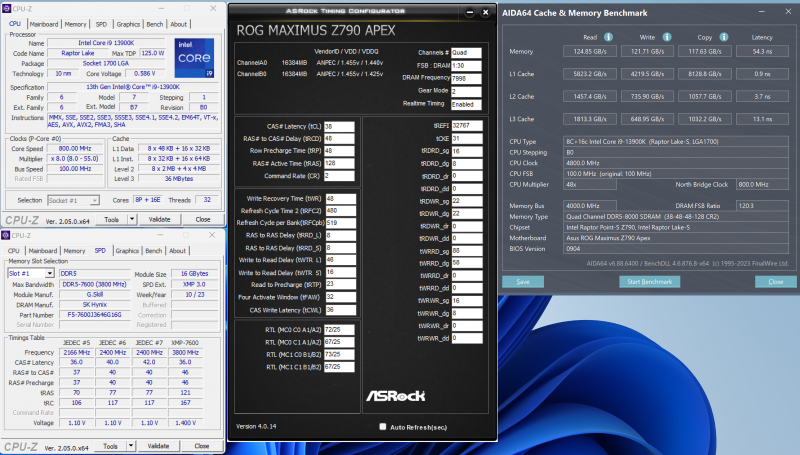This screenshot has height=455, width=800.
Task: Minimize the ASRock Timing Configurator window
Action: 470,11
